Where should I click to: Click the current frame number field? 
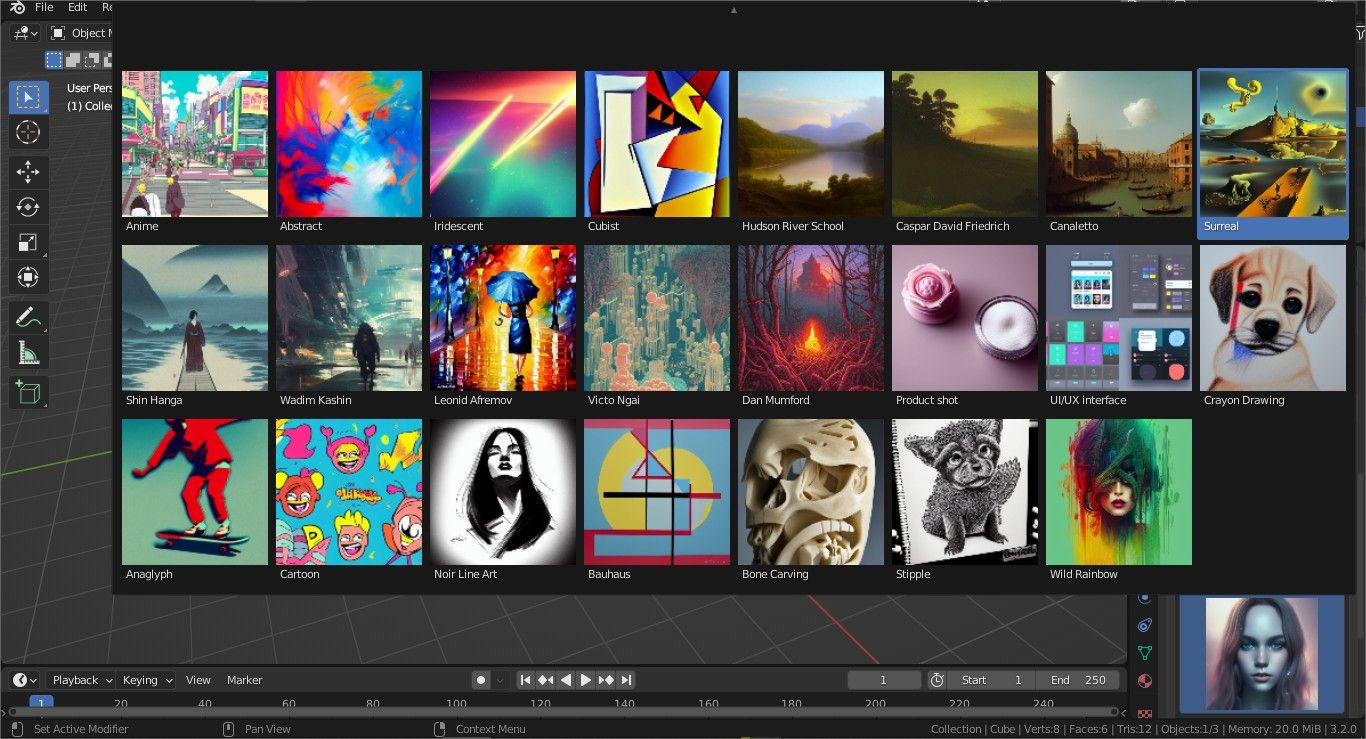884,680
